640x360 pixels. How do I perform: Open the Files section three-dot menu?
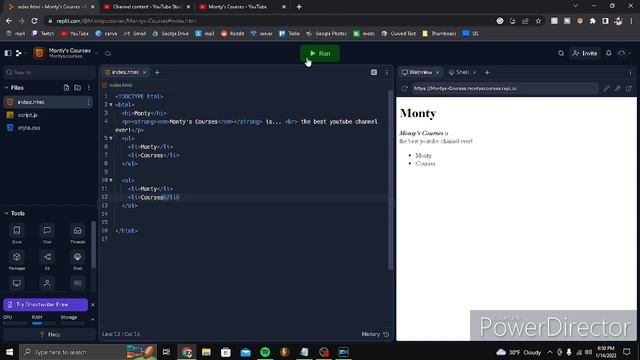89,88
